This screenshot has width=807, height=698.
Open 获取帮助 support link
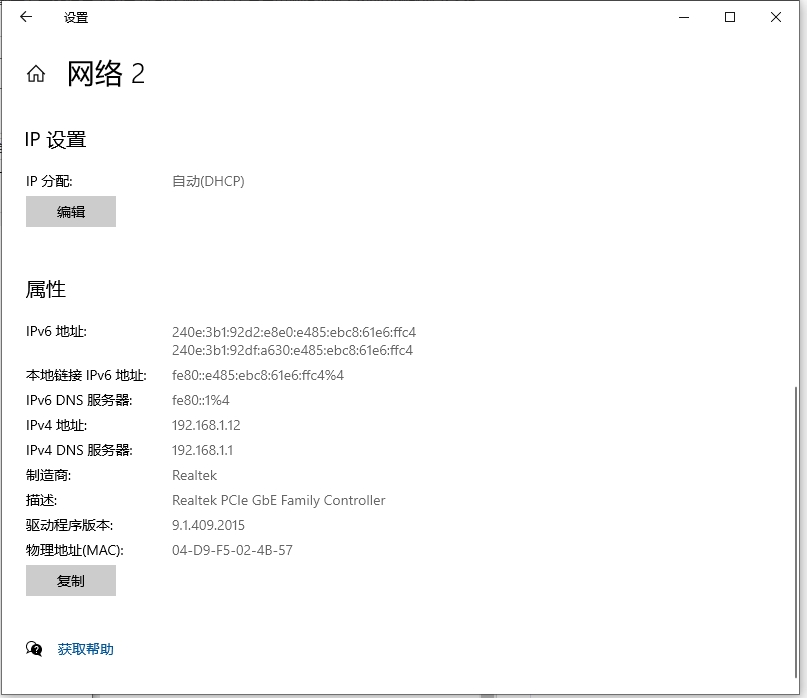point(85,649)
